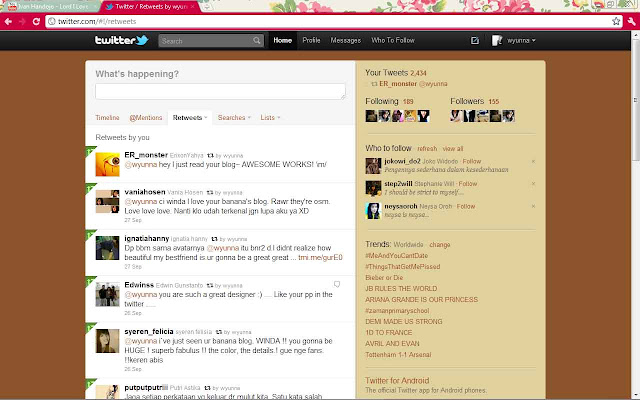Click the browser back arrow
The image size is (640, 400).
point(8,21)
